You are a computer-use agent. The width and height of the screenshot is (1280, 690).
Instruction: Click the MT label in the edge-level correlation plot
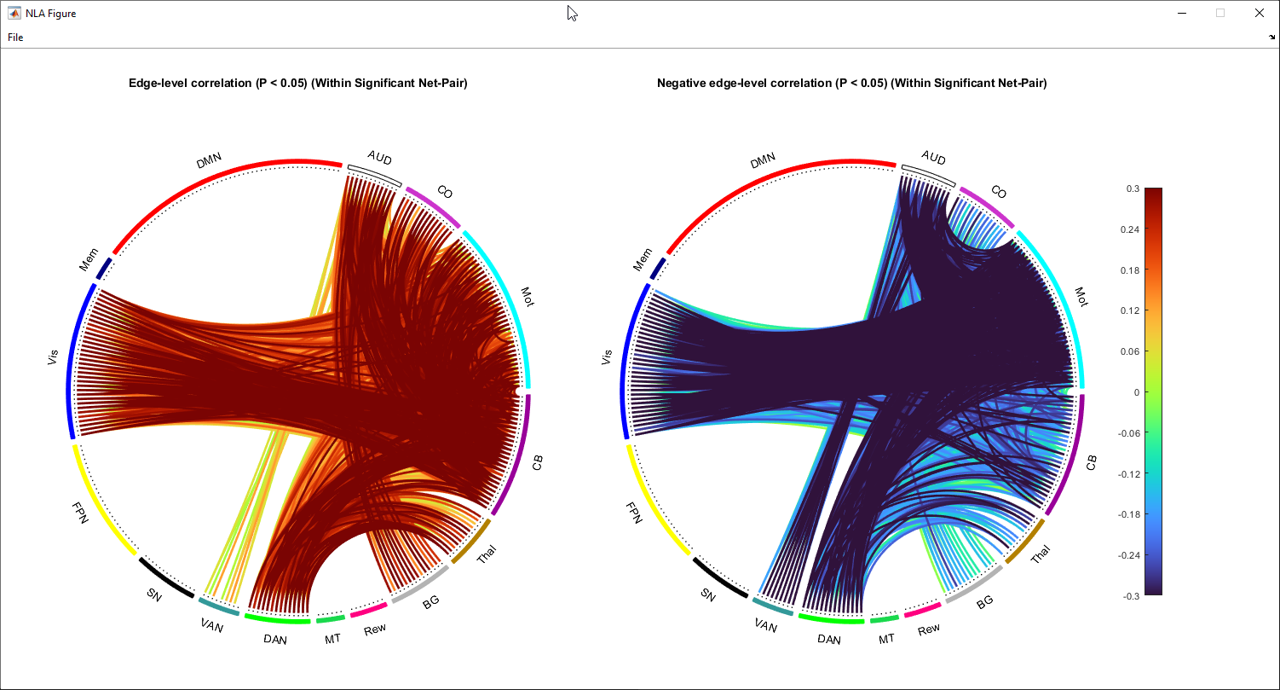pyautogui.click(x=332, y=638)
